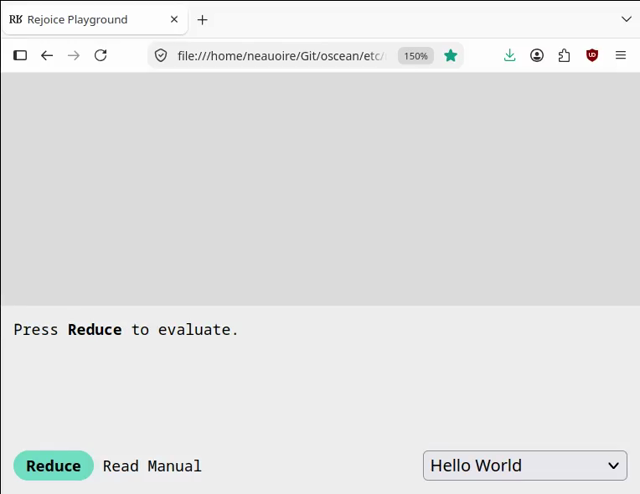Open the Hello World examples dropdown
Viewport: 640px width, 494px height.
point(525,465)
